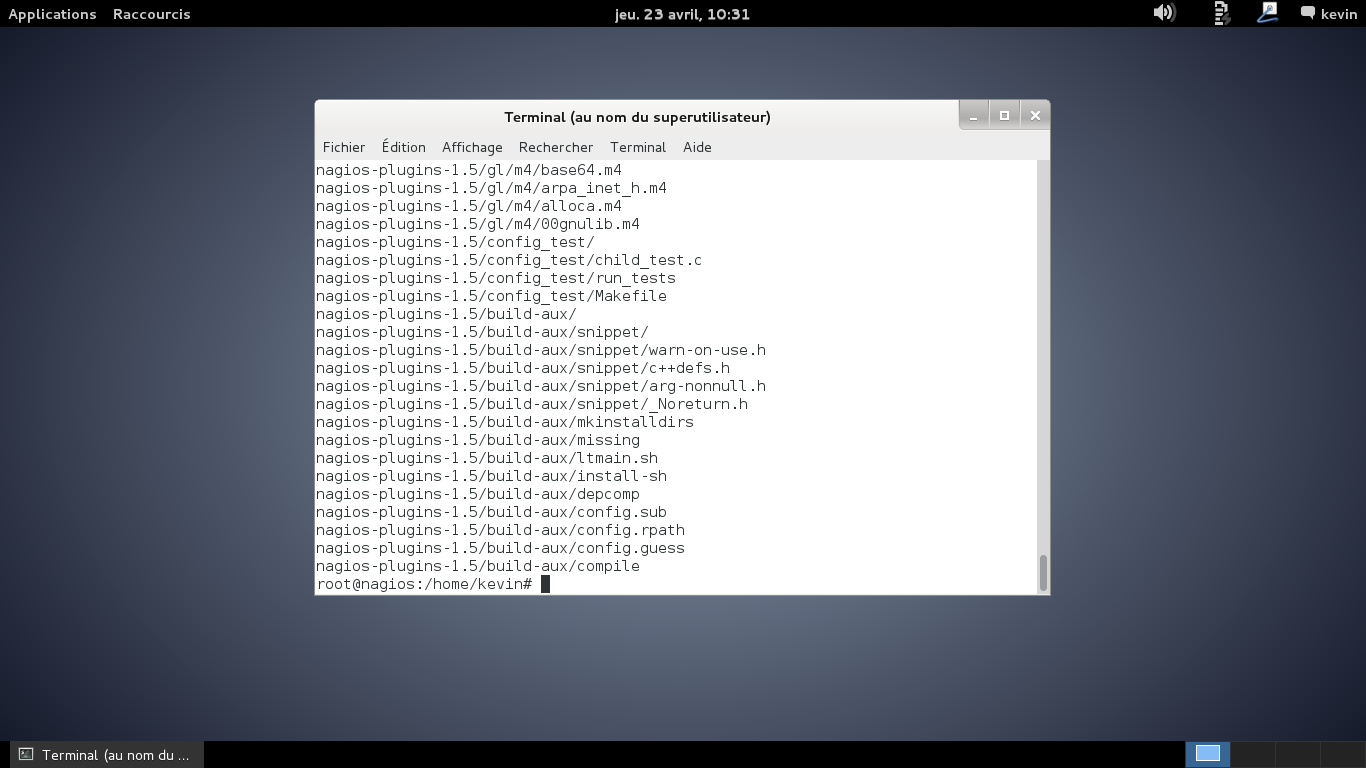This screenshot has height=768, width=1366.
Task: Click the line ending in config.guess
Action: click(500, 548)
